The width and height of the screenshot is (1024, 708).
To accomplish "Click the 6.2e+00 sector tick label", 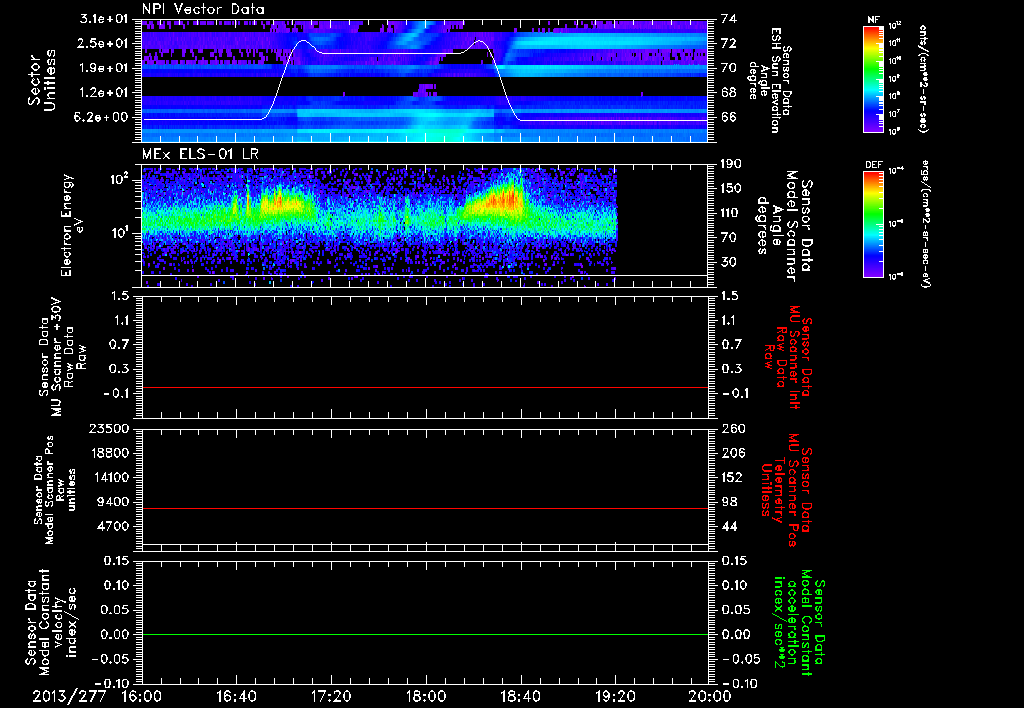I will (103, 117).
